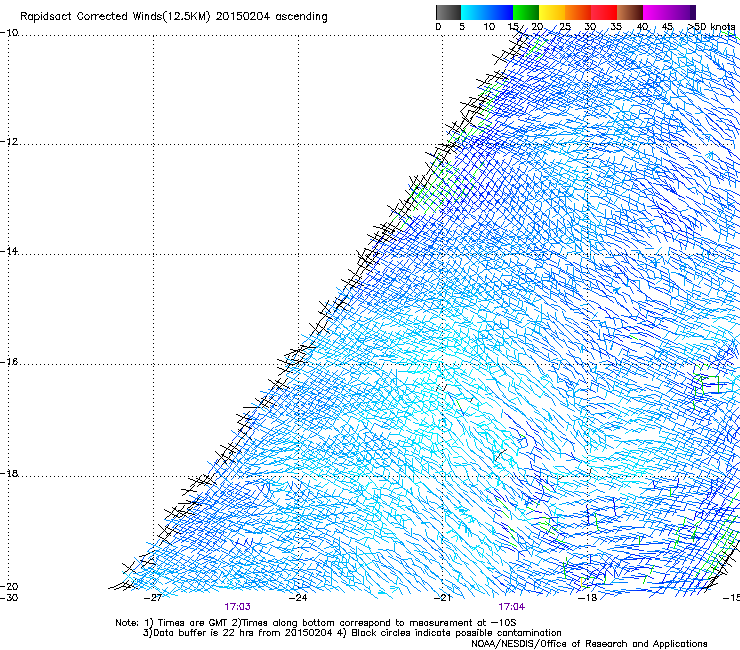Click the brown 35-40 knots color band
The width and height of the screenshot is (740, 650).
coord(630,12)
